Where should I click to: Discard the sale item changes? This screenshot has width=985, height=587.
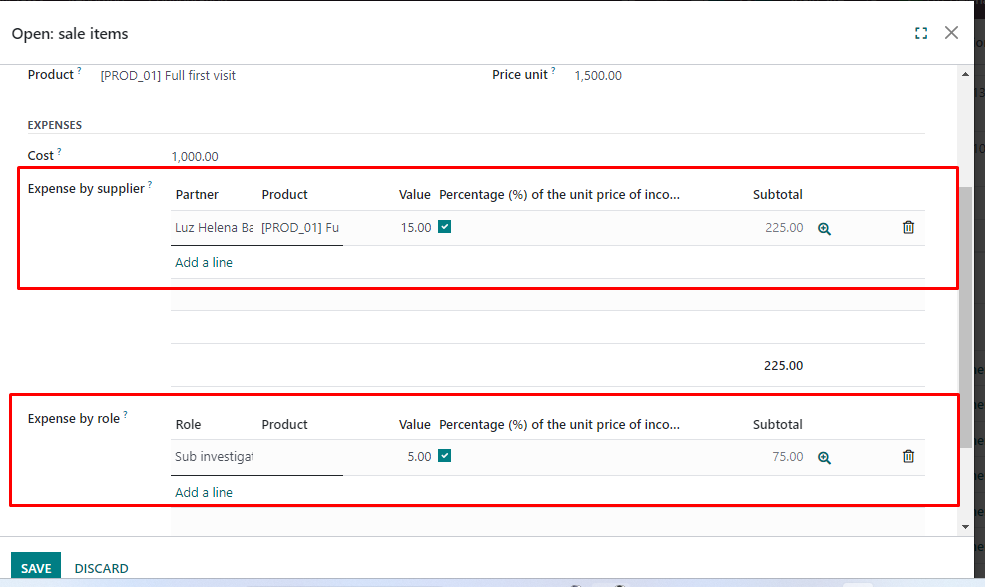pos(101,568)
